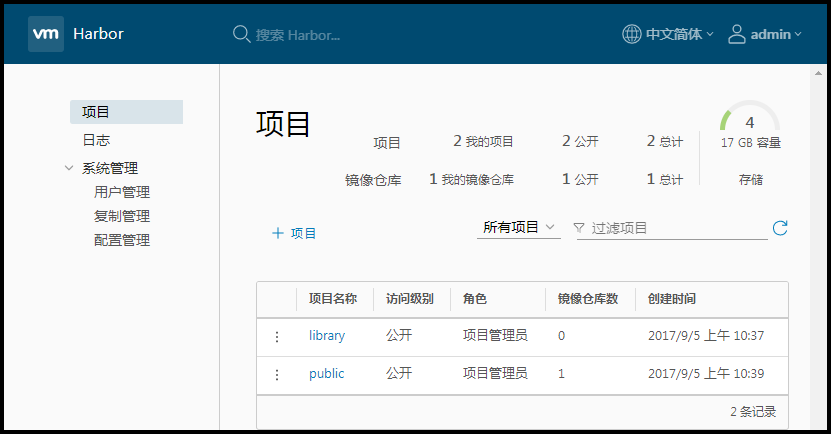The width and height of the screenshot is (831, 434).
Task: Click the refresh projects icon
Action: click(x=780, y=228)
